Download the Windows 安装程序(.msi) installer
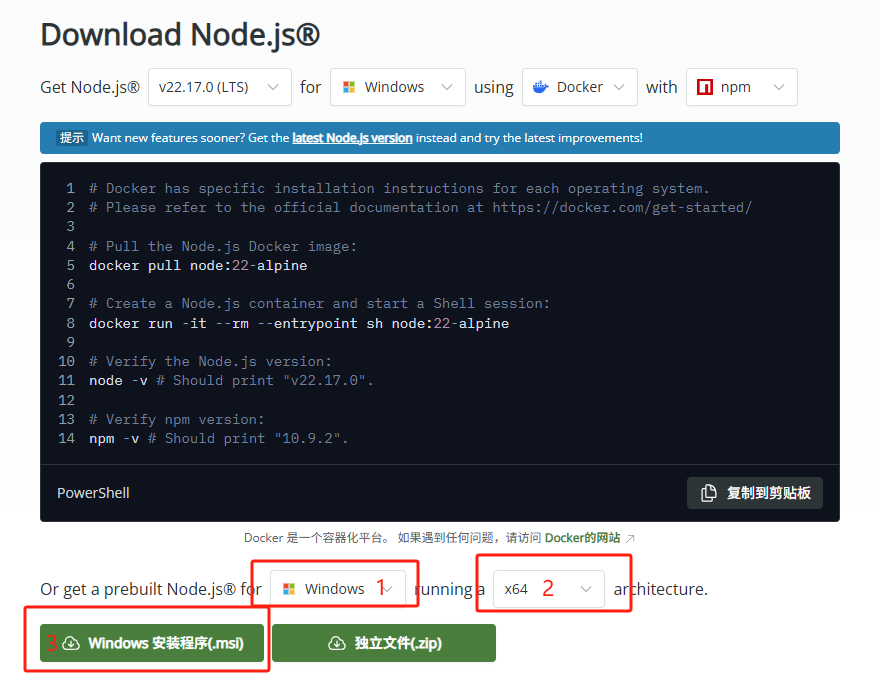The height and width of the screenshot is (690, 880). tap(152, 643)
